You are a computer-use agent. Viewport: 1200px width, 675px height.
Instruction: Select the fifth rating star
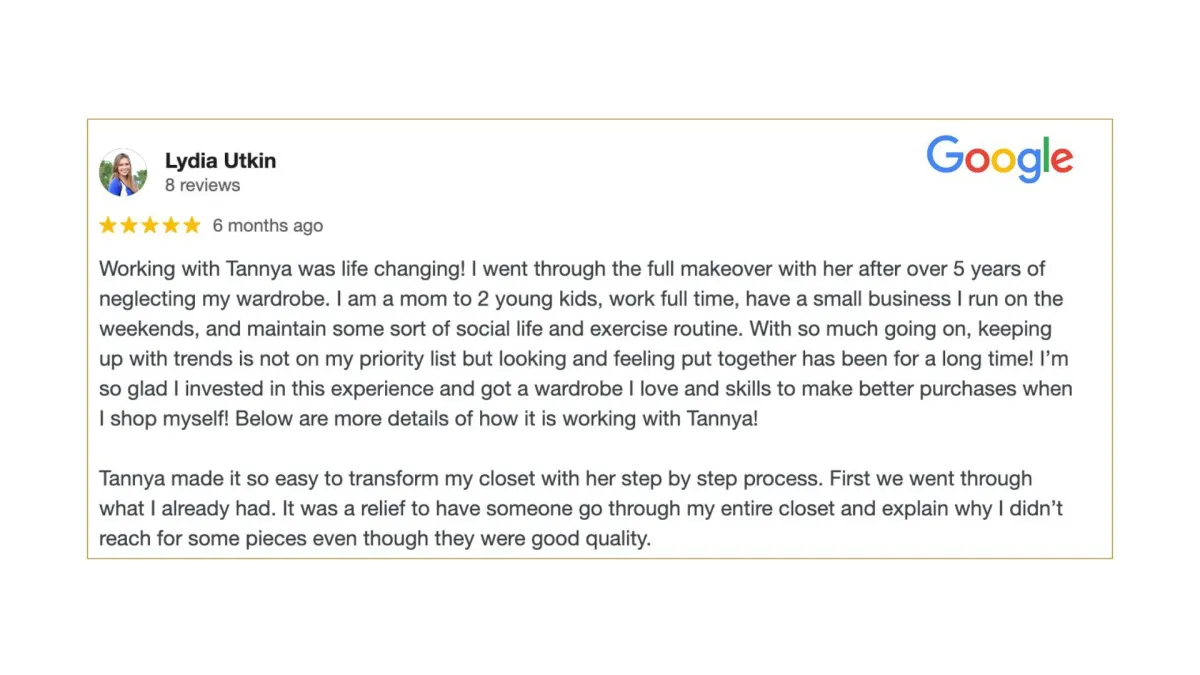[191, 225]
